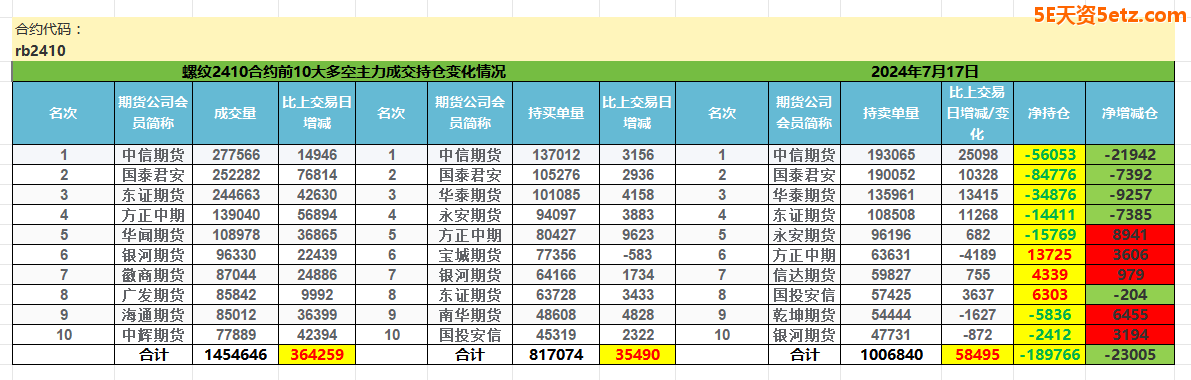Select the contract code cell rb2410

pos(39,51)
